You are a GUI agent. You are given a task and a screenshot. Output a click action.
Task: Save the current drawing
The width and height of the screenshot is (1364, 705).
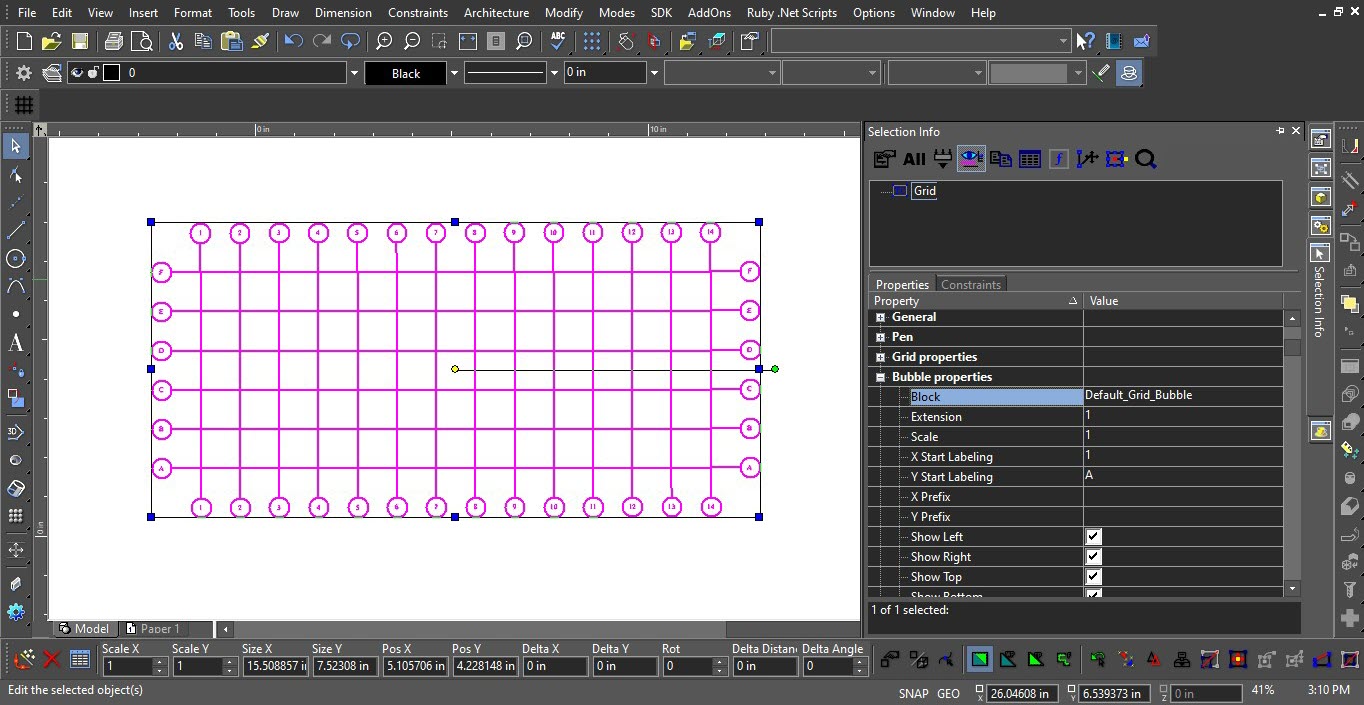click(x=80, y=41)
